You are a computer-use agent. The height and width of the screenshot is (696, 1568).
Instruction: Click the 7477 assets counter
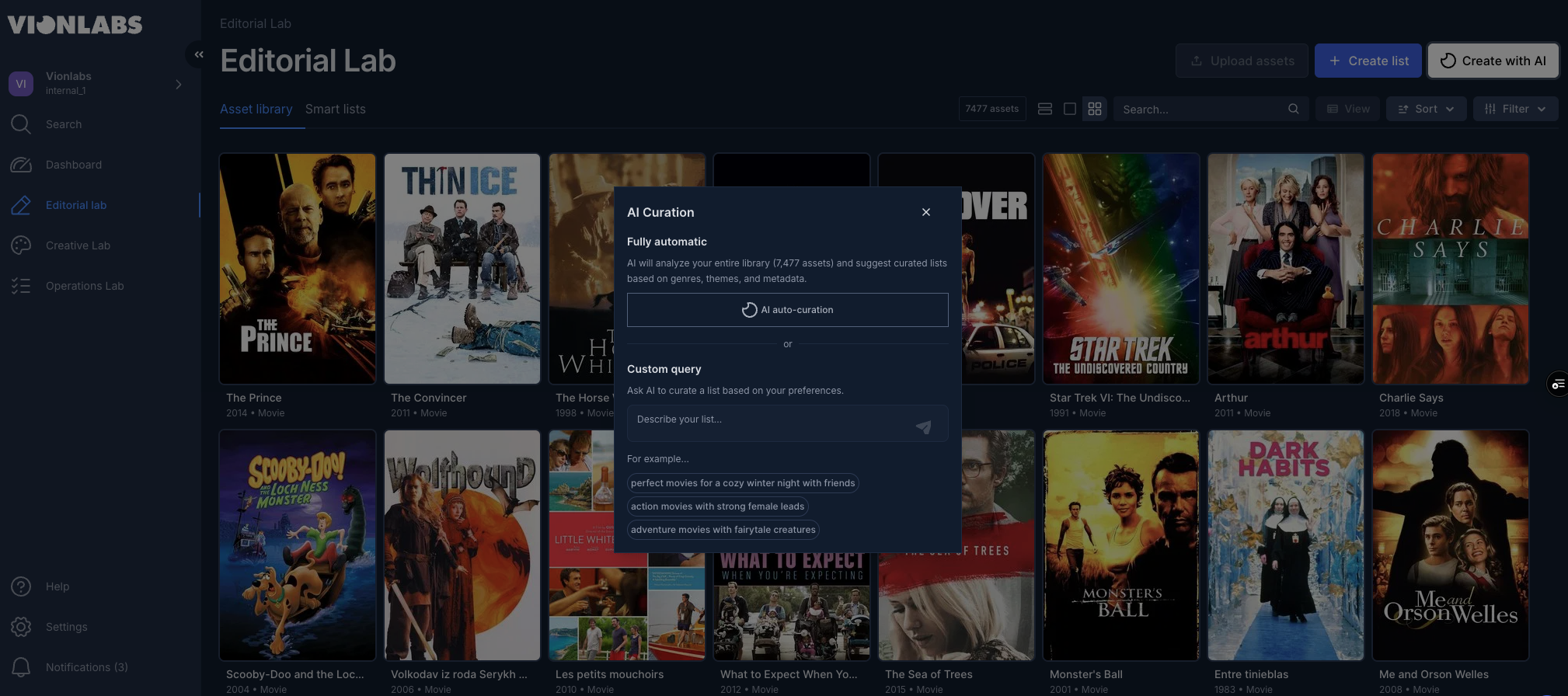tap(992, 110)
